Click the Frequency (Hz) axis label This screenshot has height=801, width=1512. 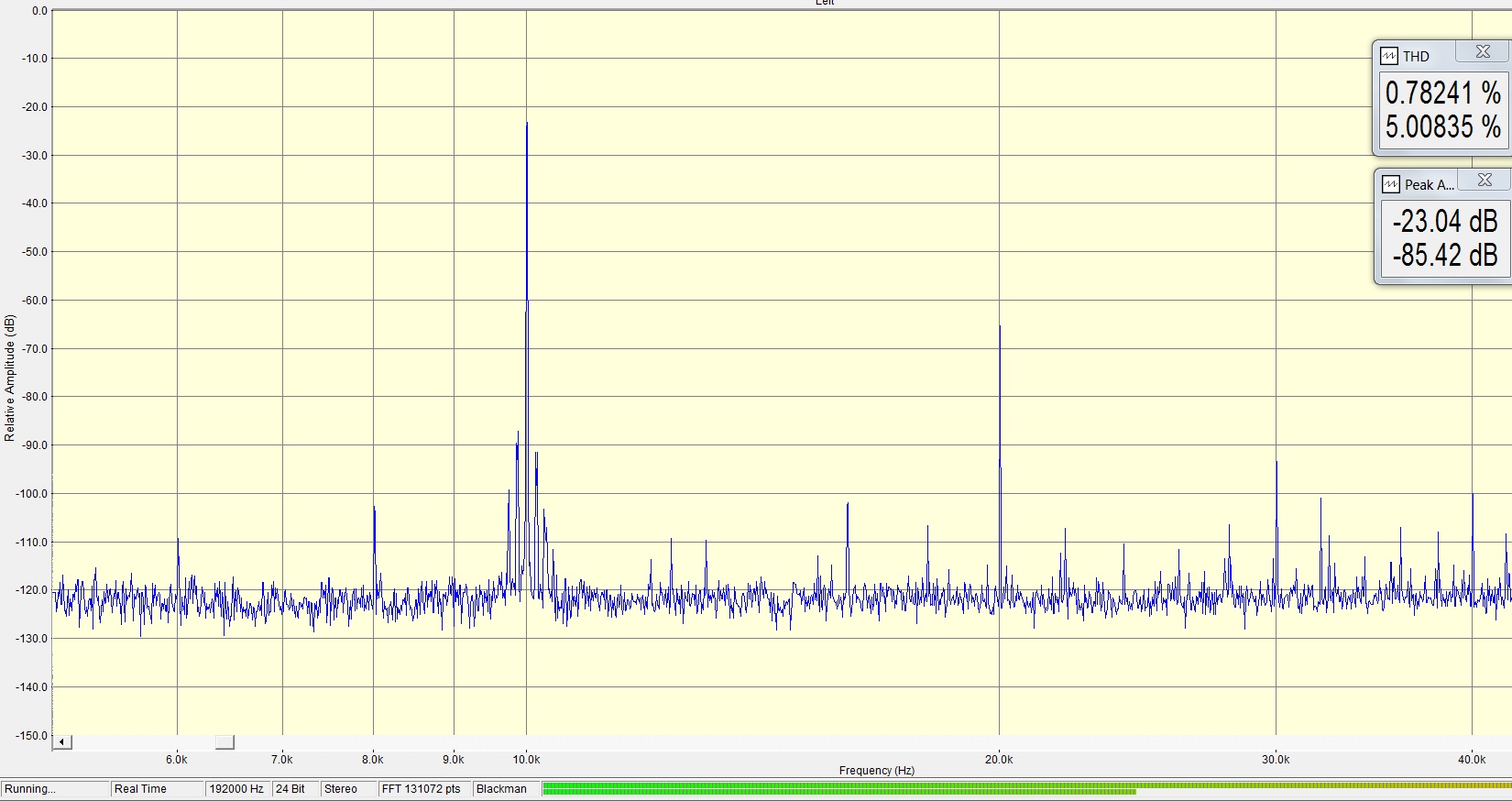(x=877, y=771)
